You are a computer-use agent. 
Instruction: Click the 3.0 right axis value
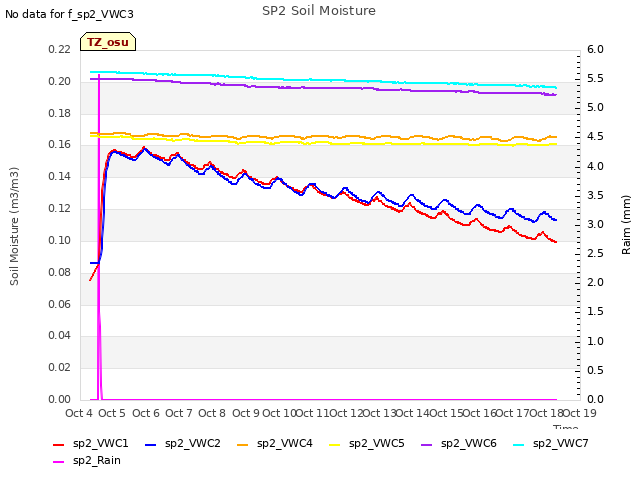click(x=595, y=224)
